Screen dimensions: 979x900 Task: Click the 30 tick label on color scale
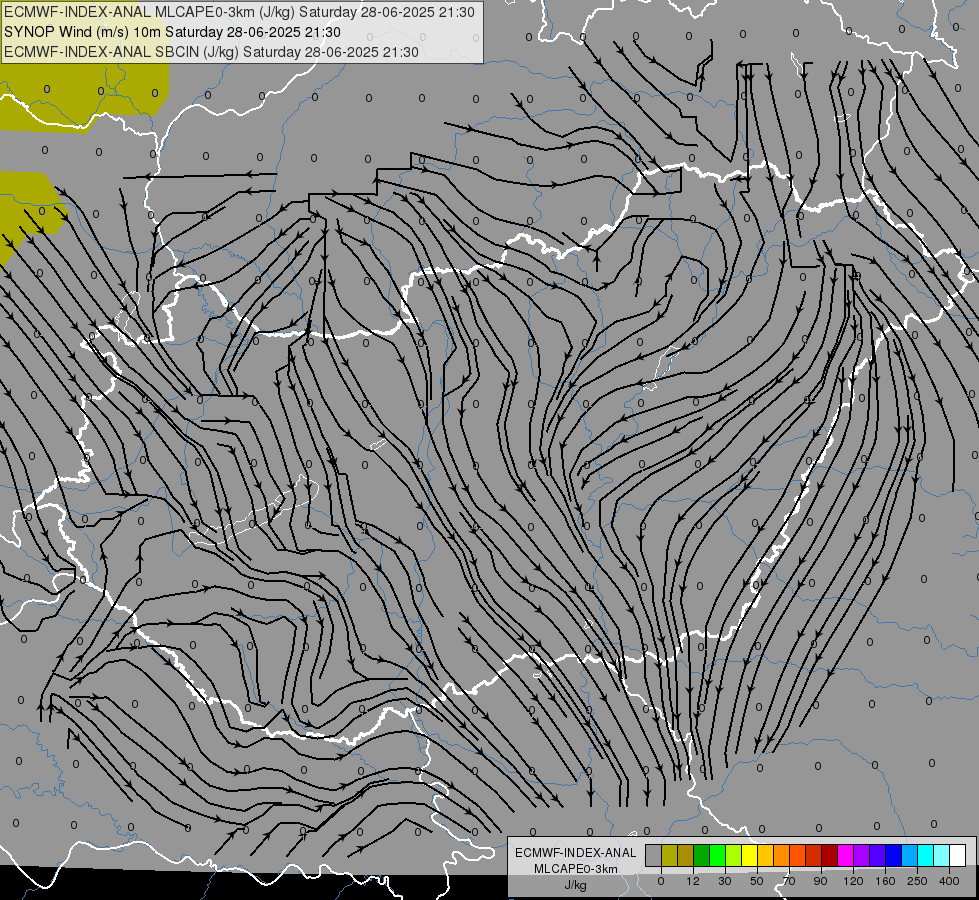725,881
